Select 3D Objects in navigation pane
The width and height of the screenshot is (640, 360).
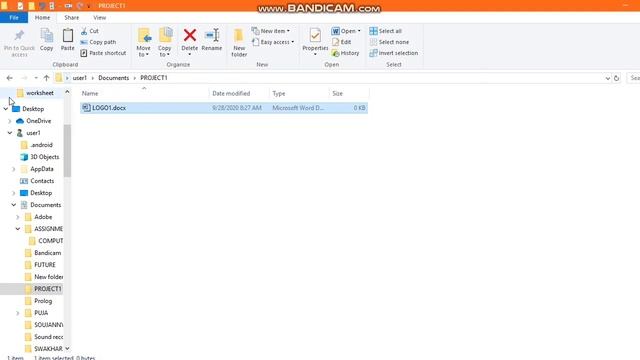44,157
